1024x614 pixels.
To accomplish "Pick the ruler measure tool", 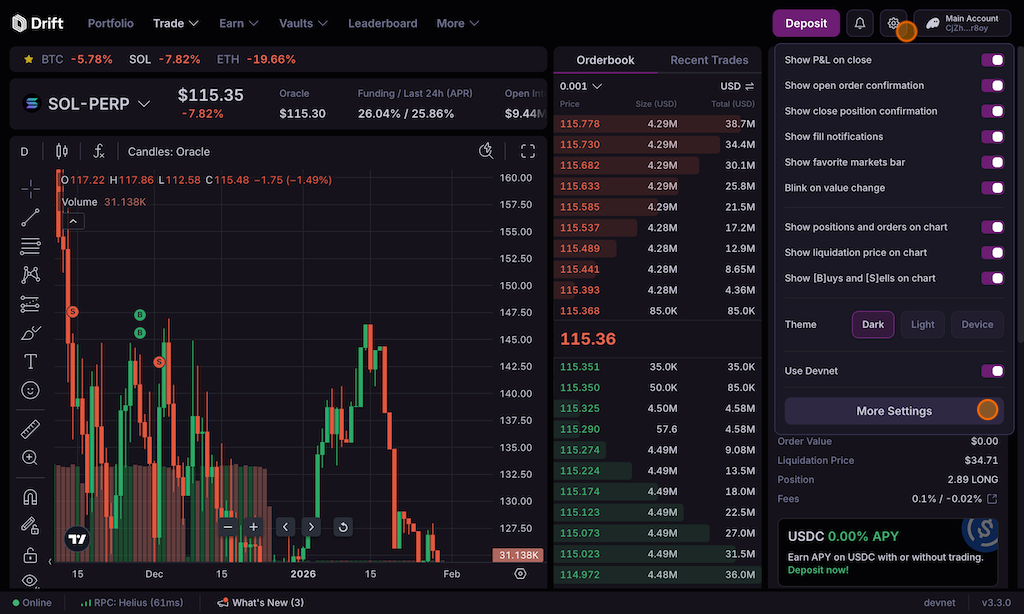I will (x=30, y=429).
